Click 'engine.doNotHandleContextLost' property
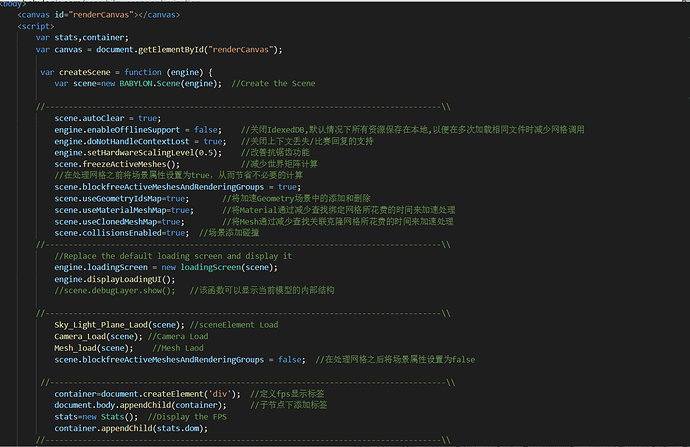690x447 pixels. tap(121, 141)
